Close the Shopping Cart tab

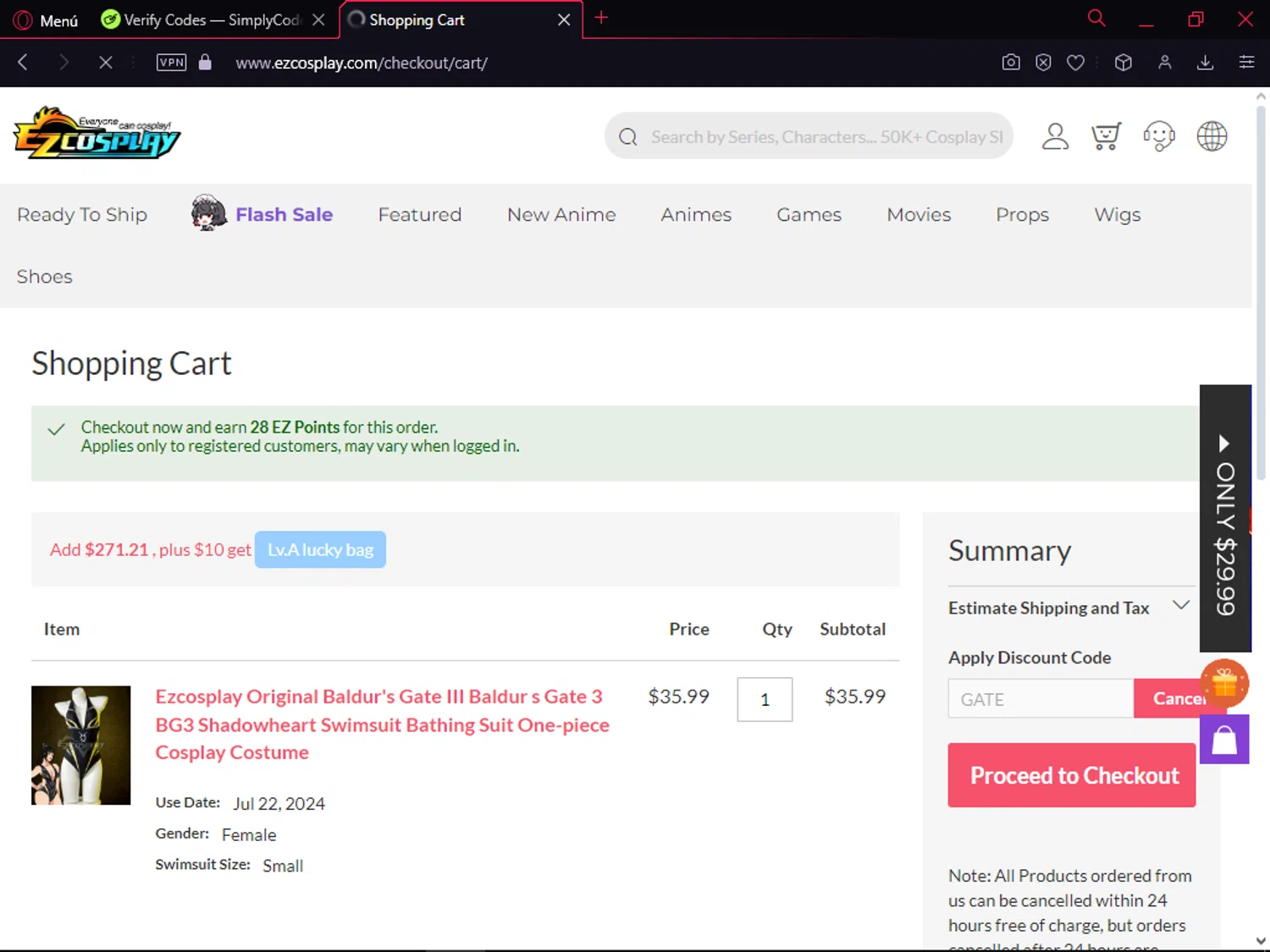tap(564, 19)
